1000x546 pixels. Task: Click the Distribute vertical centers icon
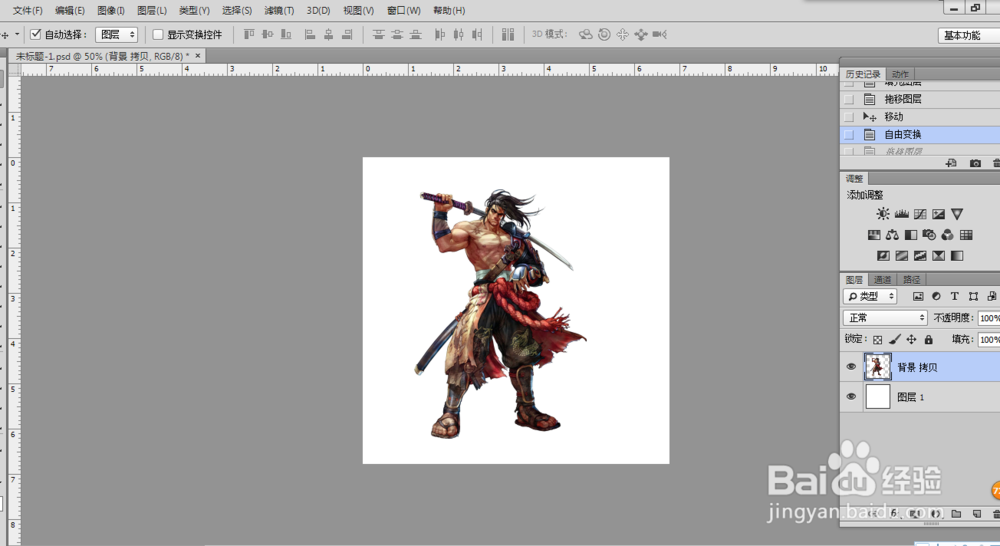pyautogui.click(x=397, y=34)
